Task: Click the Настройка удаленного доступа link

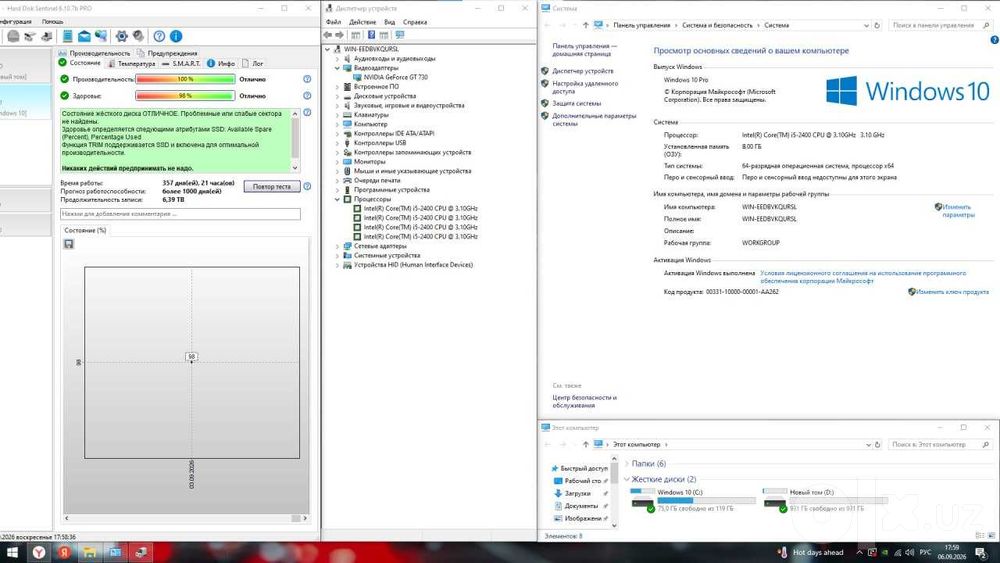Action: tap(584, 87)
